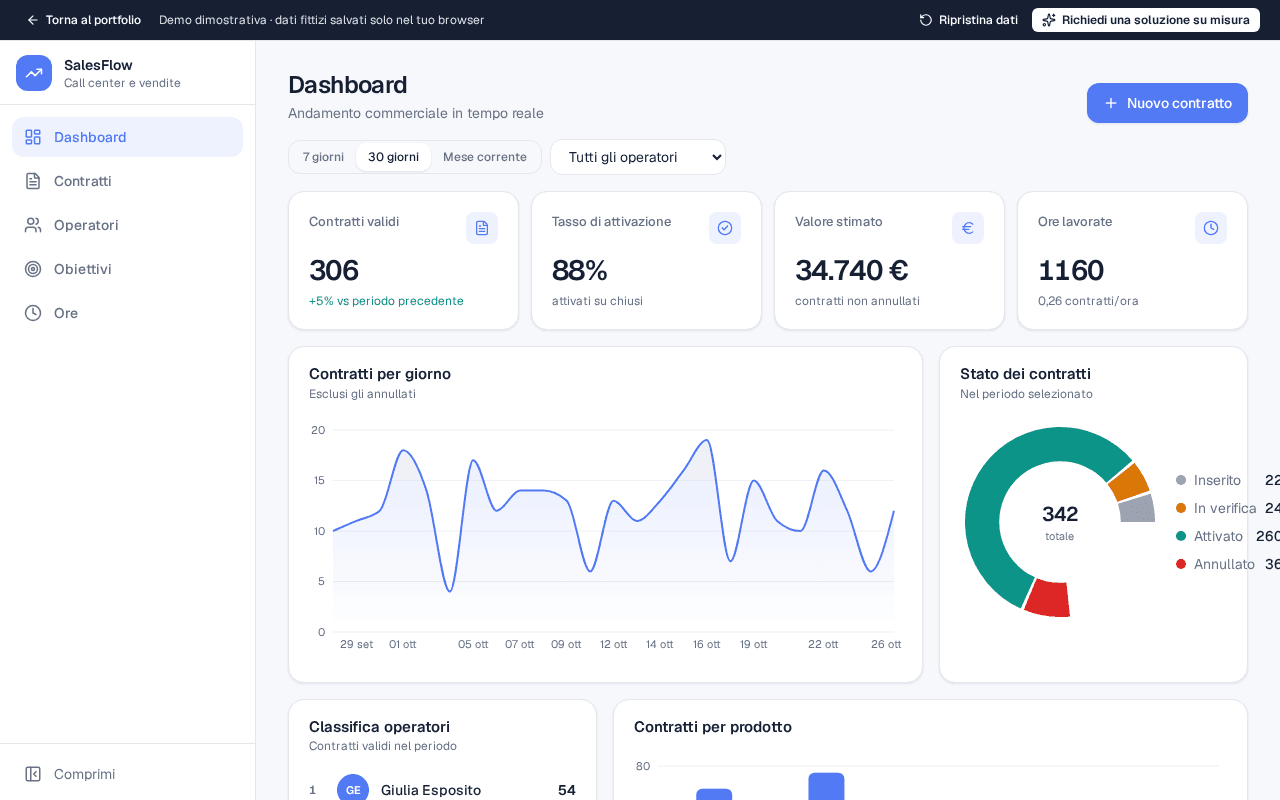Click the gray Inserito legend dot
Viewport: 1280px width, 800px height.
1181,480
